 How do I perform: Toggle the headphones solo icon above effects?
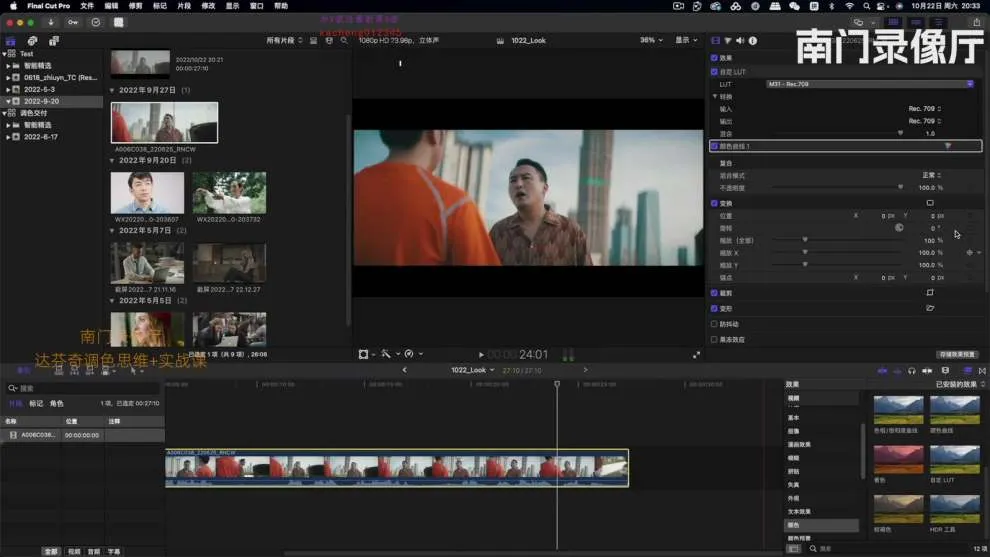pyautogui.click(x=911, y=370)
